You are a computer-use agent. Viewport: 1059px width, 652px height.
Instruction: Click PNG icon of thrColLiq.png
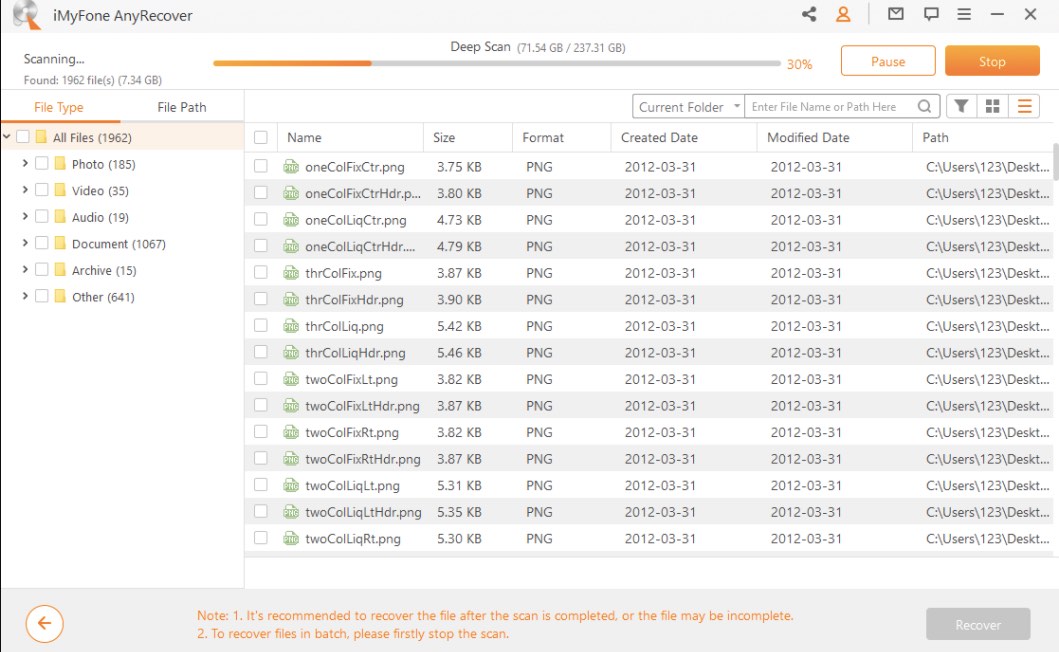click(291, 326)
